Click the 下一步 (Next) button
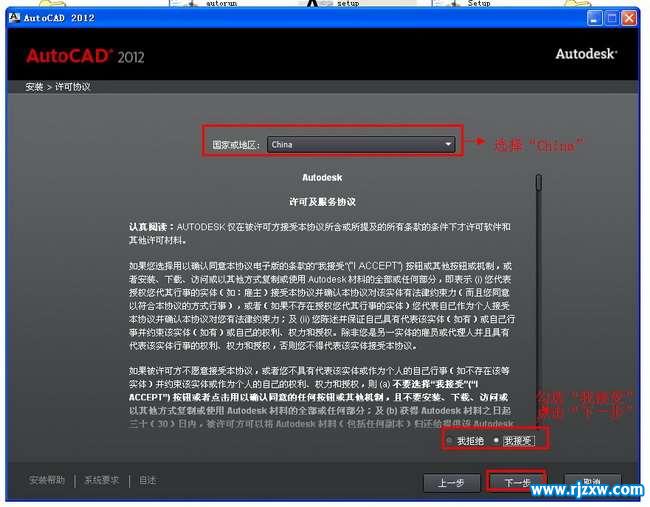 point(516,483)
